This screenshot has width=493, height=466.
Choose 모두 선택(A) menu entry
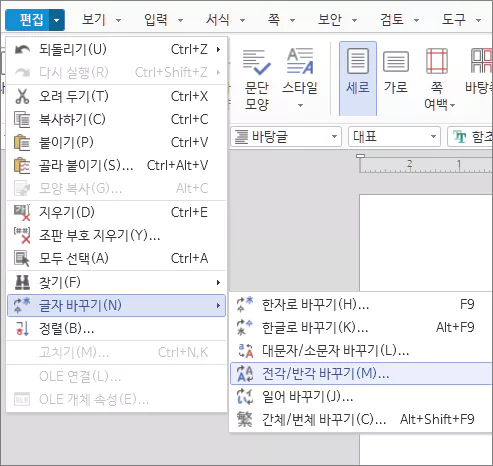point(116,259)
